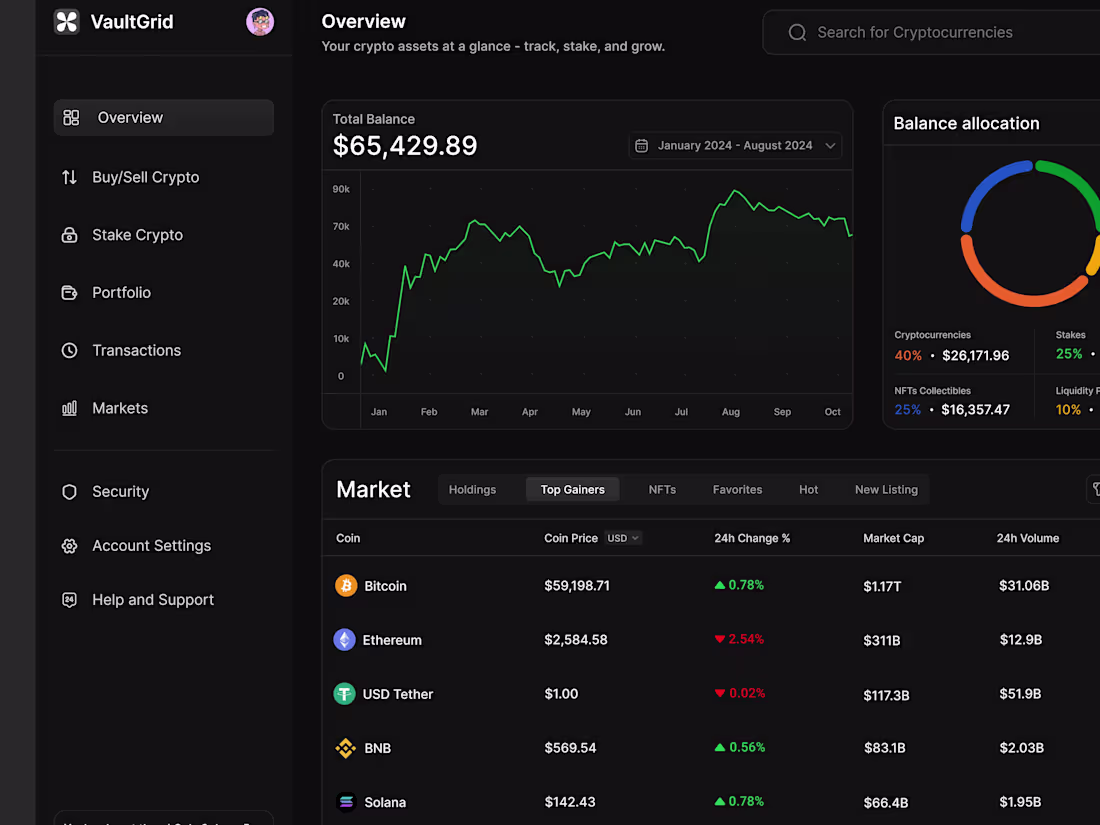
Task: Select the Markets bar chart icon
Action: pyautogui.click(x=69, y=408)
